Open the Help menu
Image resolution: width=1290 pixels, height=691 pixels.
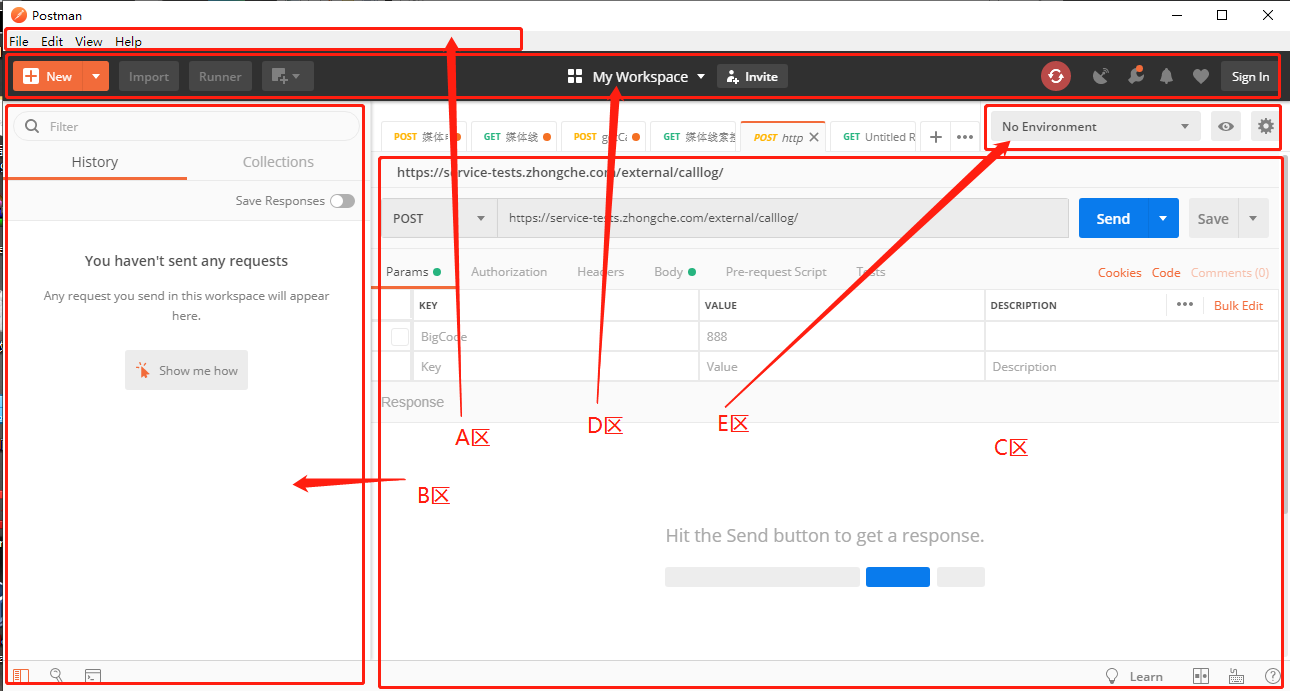128,41
